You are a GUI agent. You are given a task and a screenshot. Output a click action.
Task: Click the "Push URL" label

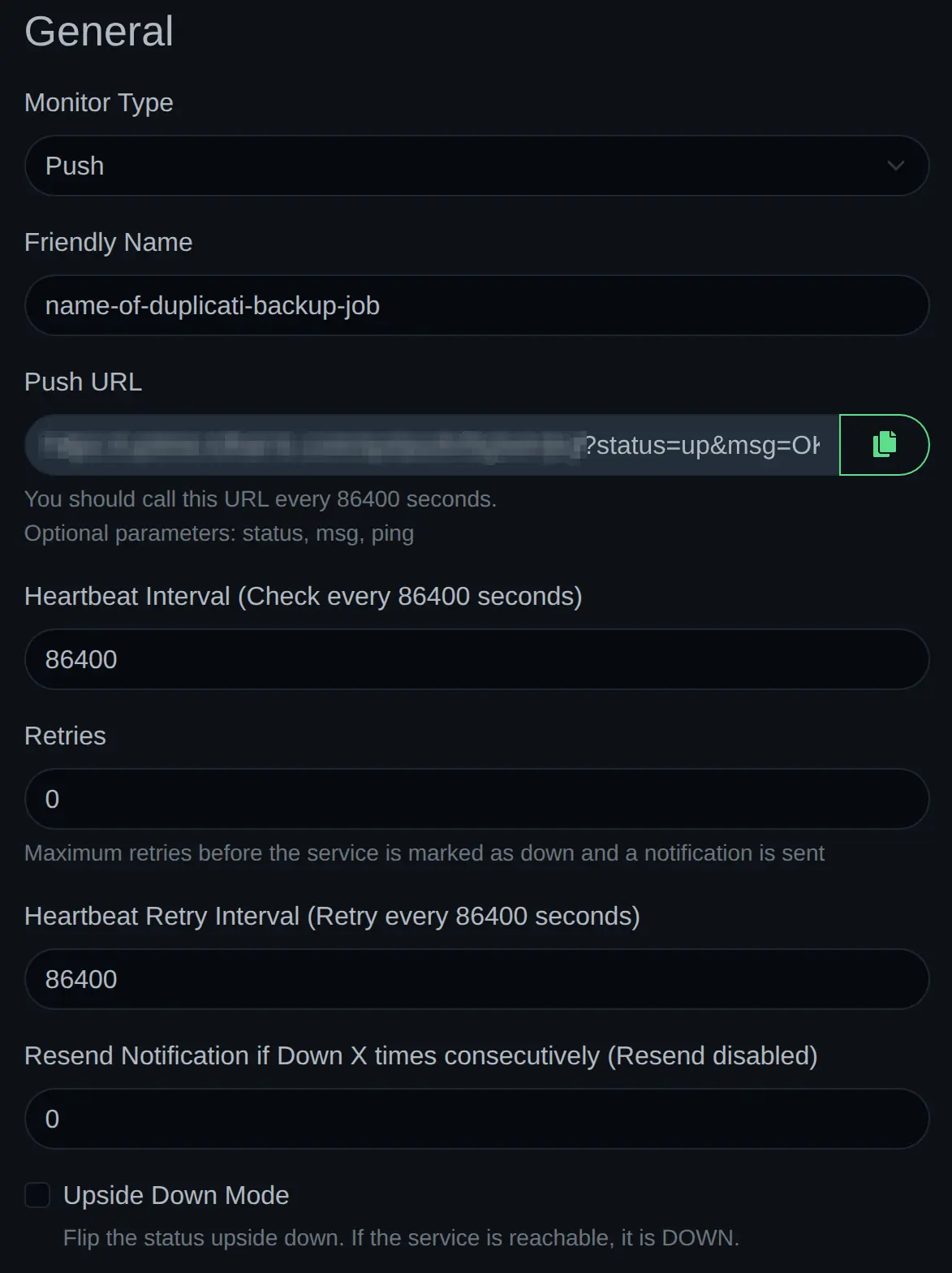(83, 382)
